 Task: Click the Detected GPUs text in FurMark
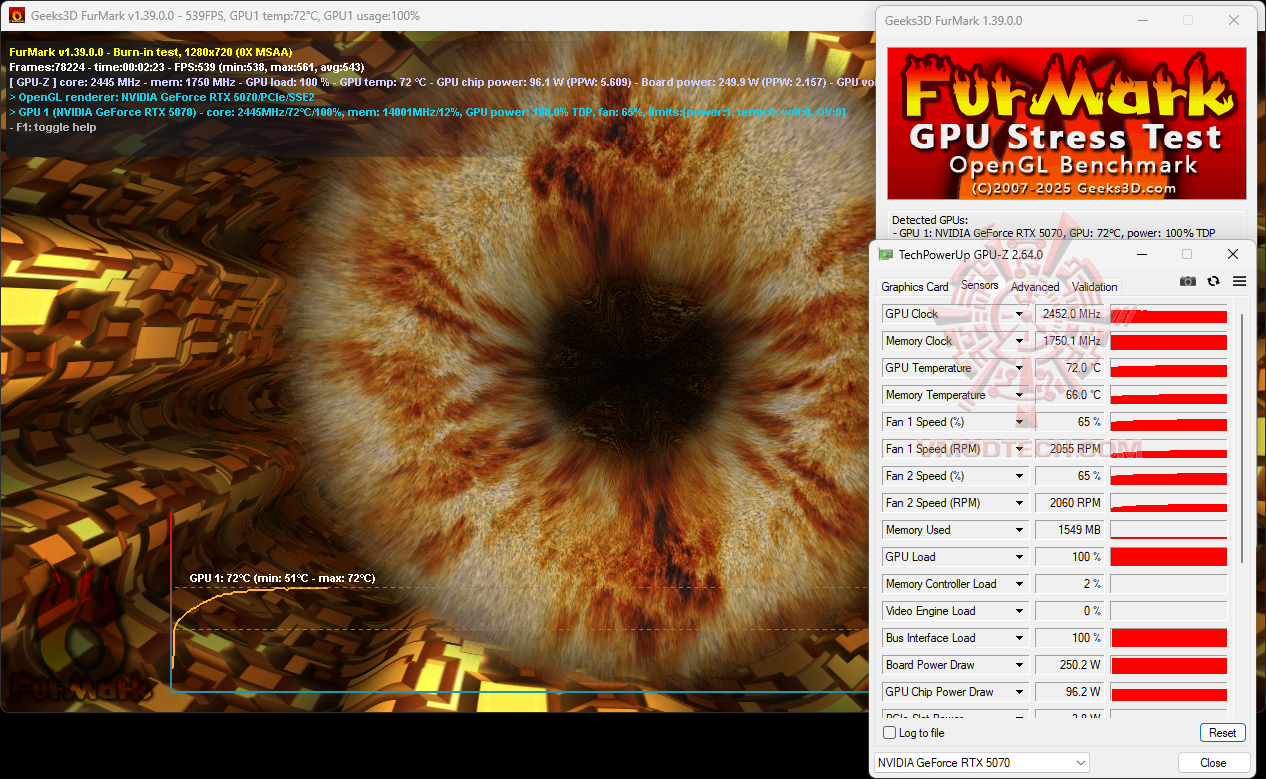tap(930, 220)
